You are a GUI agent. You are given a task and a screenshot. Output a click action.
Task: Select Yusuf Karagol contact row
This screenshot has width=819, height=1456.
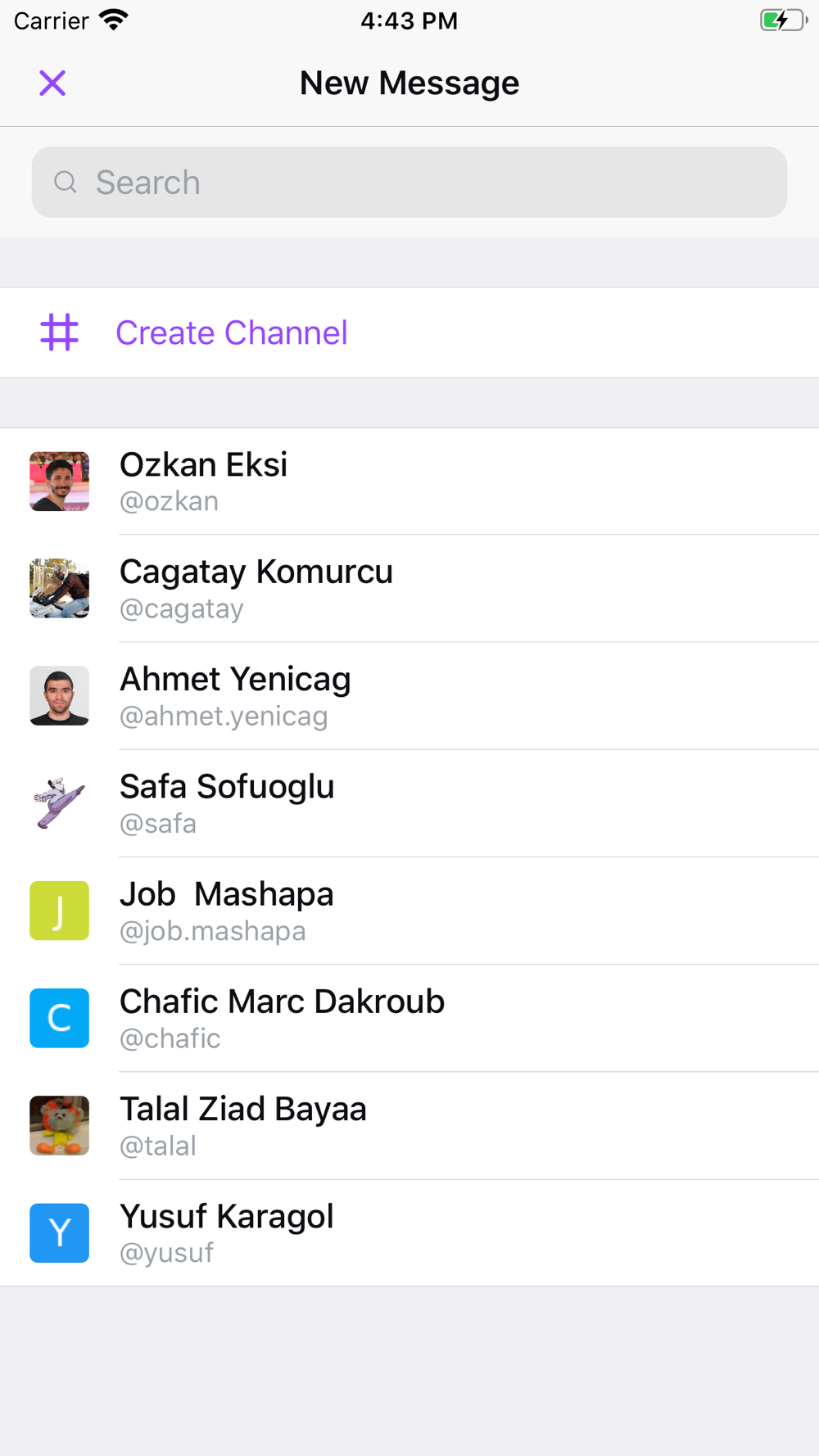(409, 1232)
